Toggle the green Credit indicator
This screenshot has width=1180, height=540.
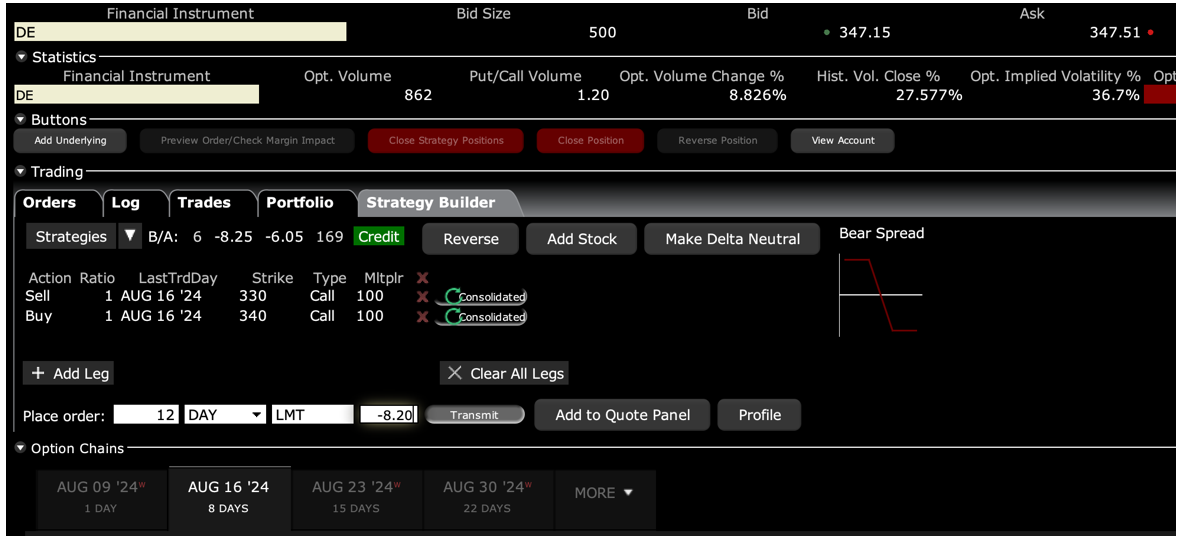click(x=378, y=237)
